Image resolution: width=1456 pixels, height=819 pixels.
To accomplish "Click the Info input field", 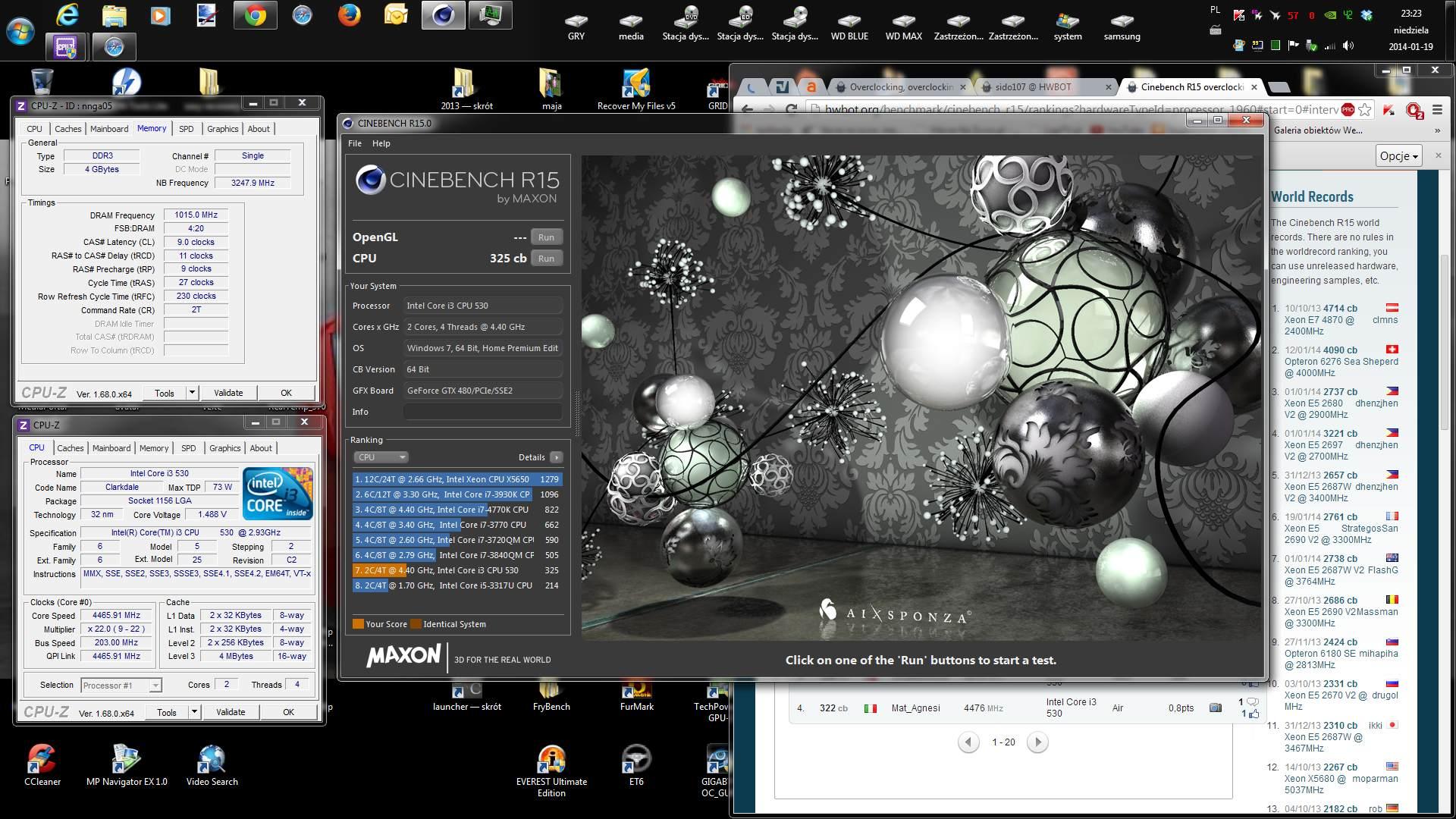I will [x=483, y=412].
